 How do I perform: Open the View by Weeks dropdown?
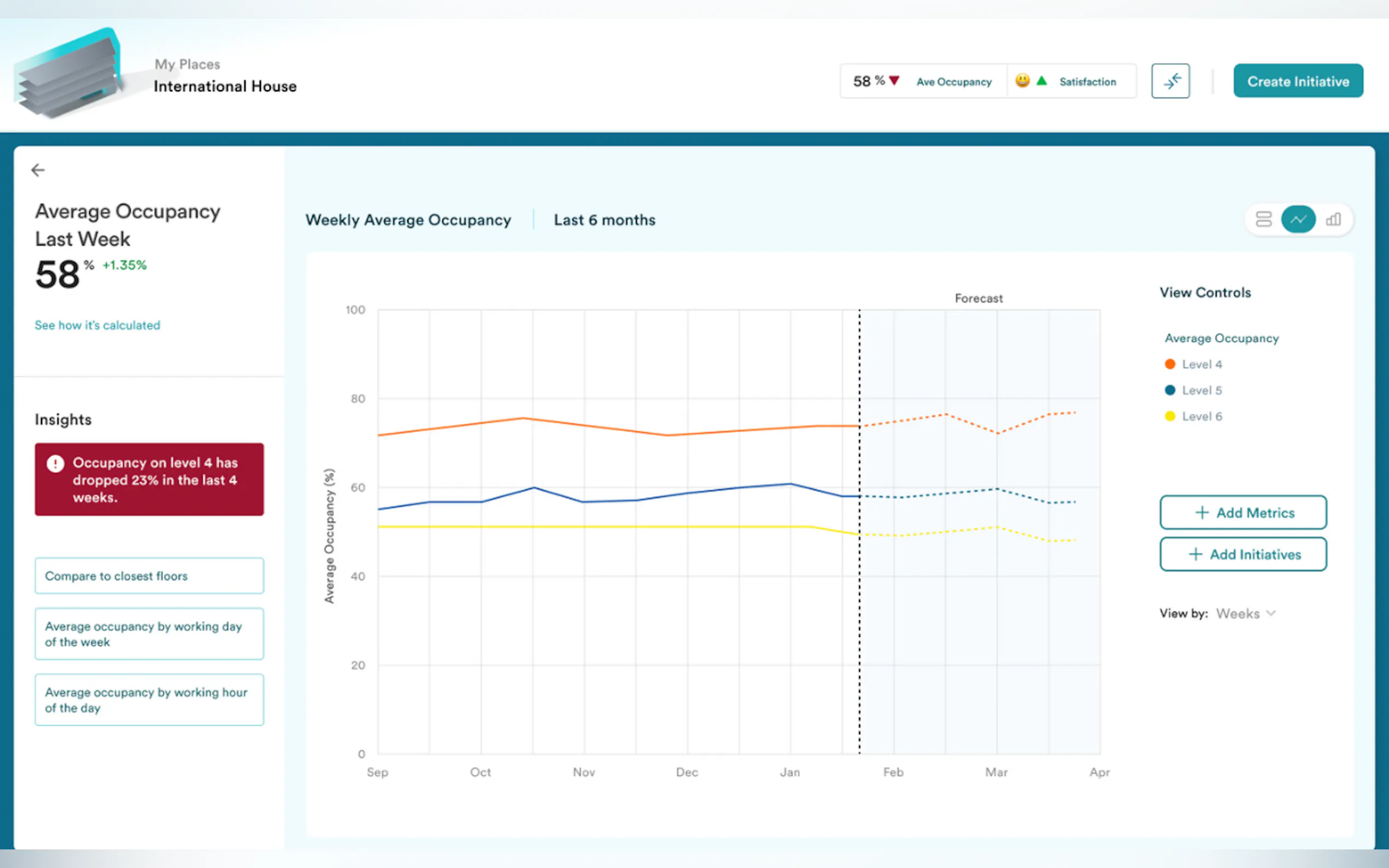click(1245, 614)
